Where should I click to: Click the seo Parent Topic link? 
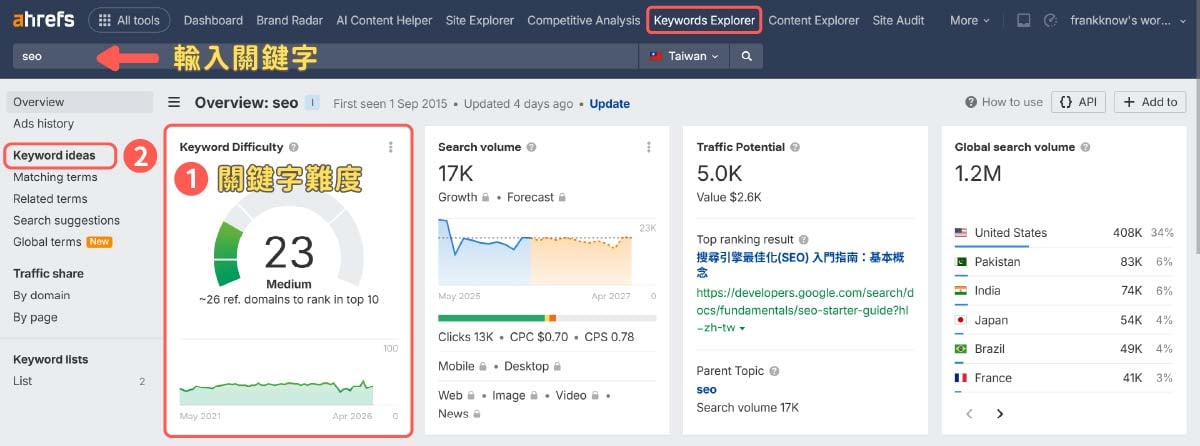coord(706,390)
